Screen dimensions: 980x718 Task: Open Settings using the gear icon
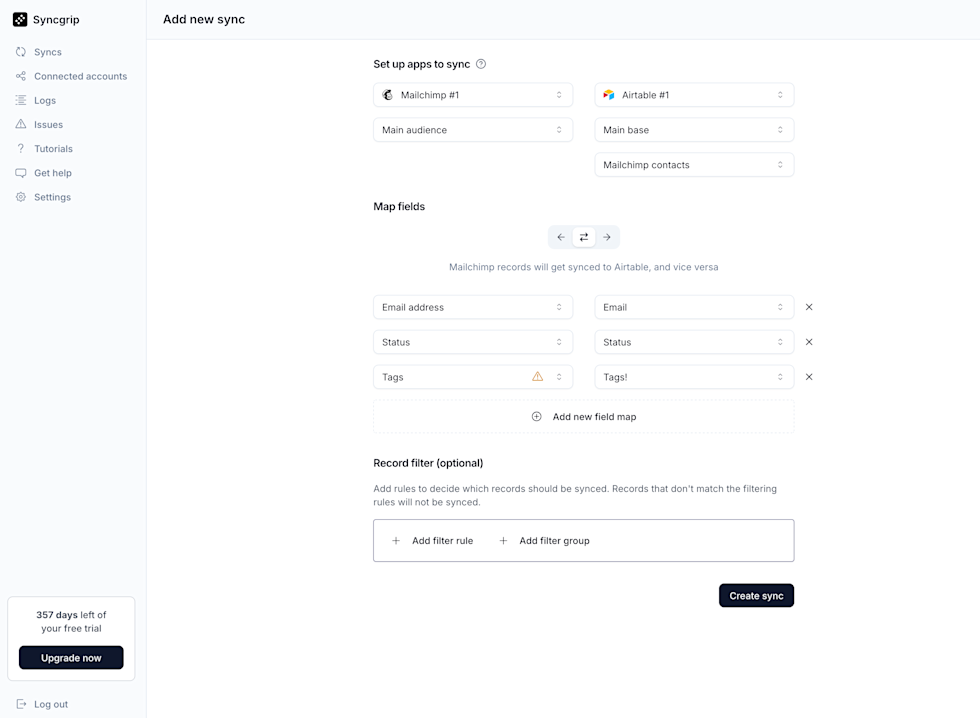coord(21,197)
